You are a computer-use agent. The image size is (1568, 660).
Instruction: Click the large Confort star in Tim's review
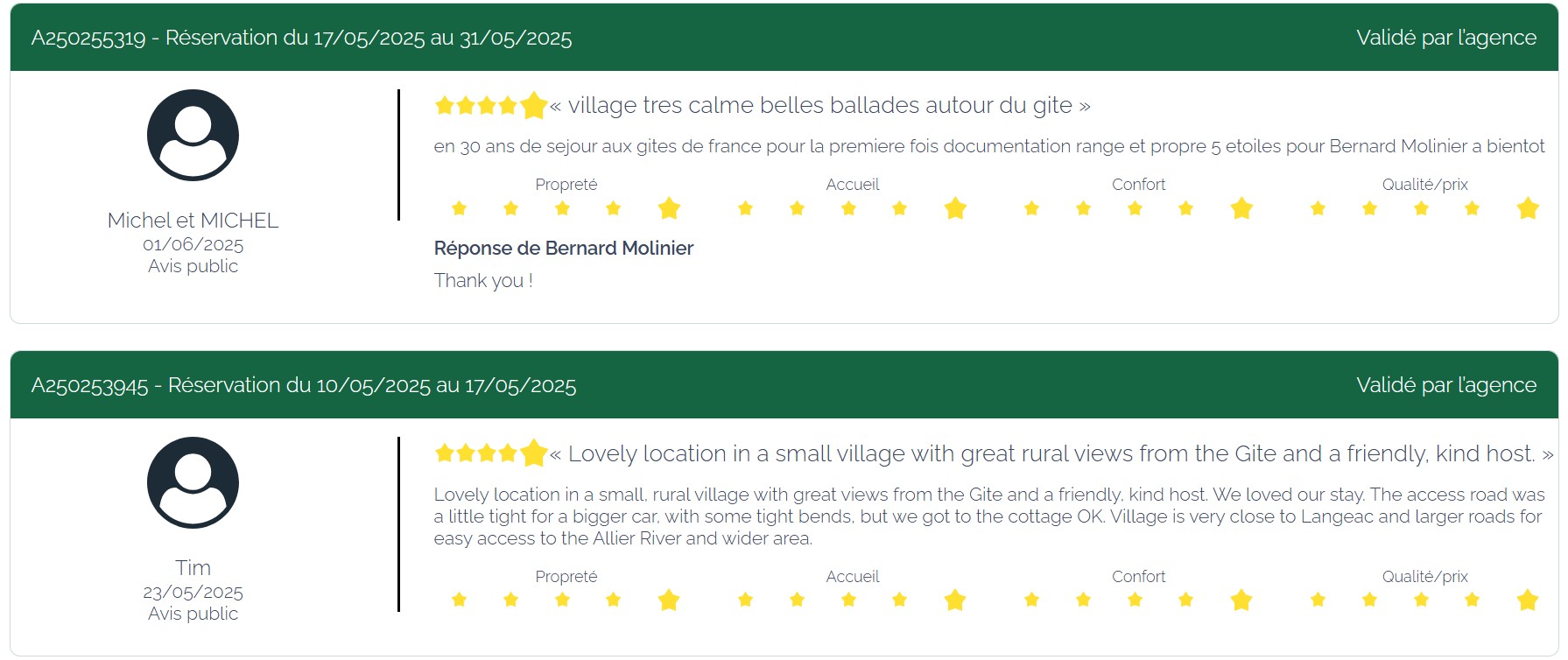1241,600
